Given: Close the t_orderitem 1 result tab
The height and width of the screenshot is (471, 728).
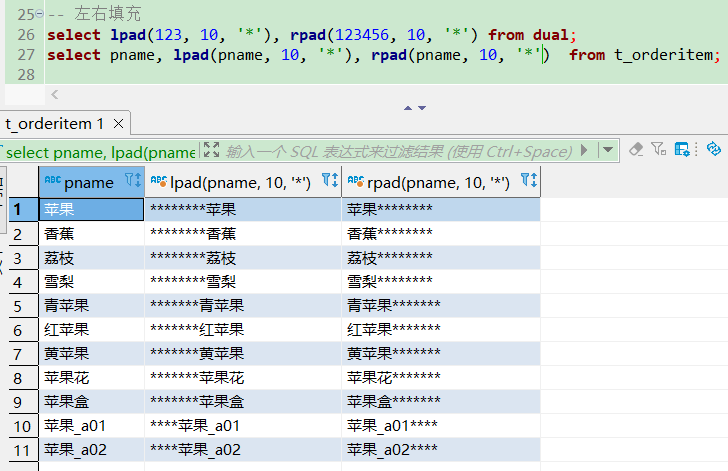Looking at the screenshot, I should 118,124.
